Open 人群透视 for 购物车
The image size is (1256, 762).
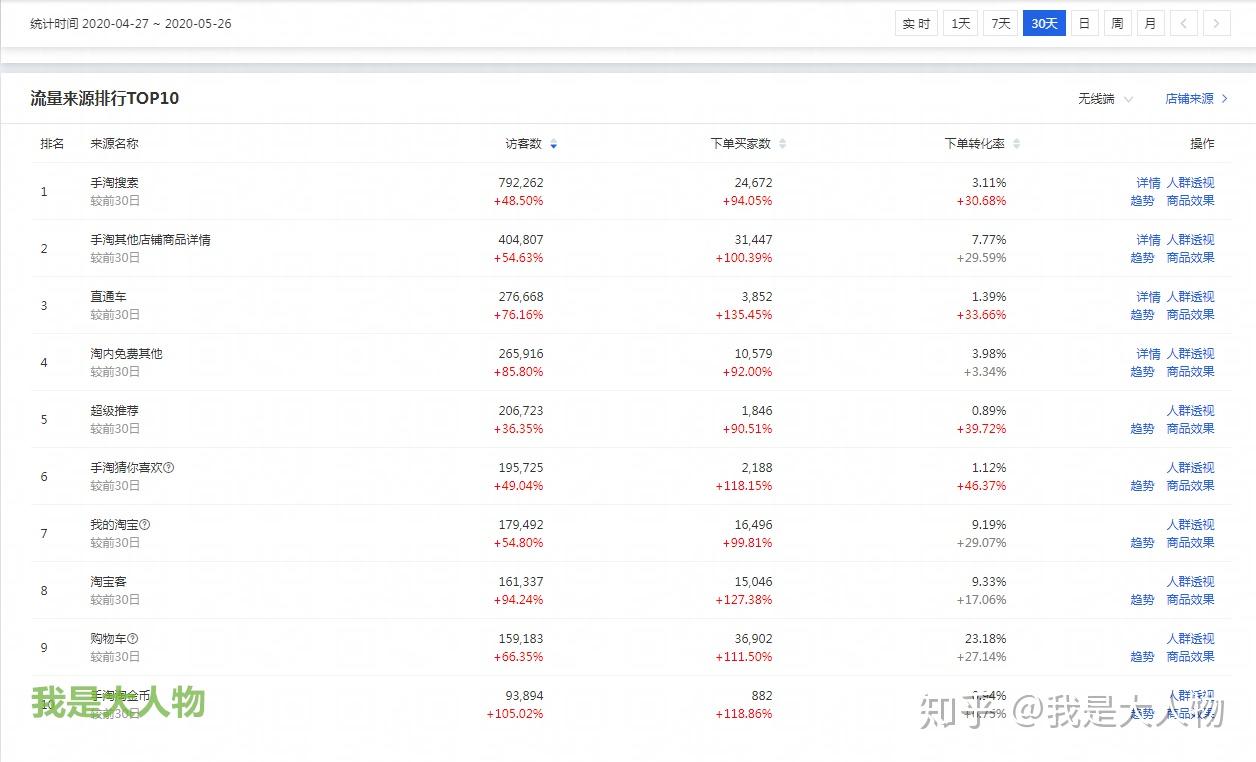[x=1190, y=639]
